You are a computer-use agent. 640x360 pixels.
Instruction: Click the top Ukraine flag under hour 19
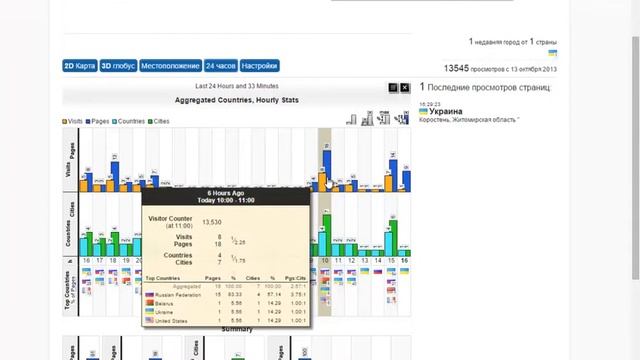(x=126, y=271)
